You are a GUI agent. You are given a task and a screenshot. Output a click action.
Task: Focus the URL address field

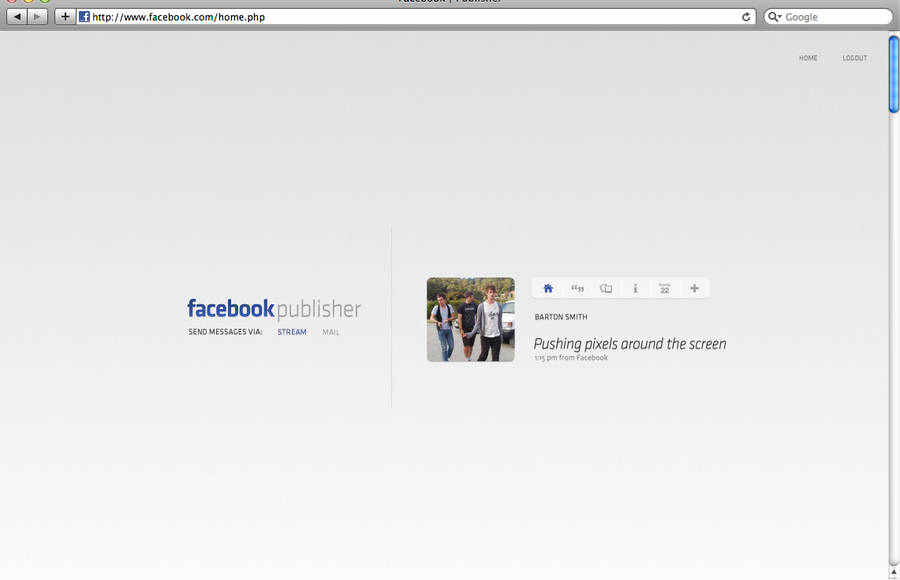pyautogui.click(x=416, y=17)
